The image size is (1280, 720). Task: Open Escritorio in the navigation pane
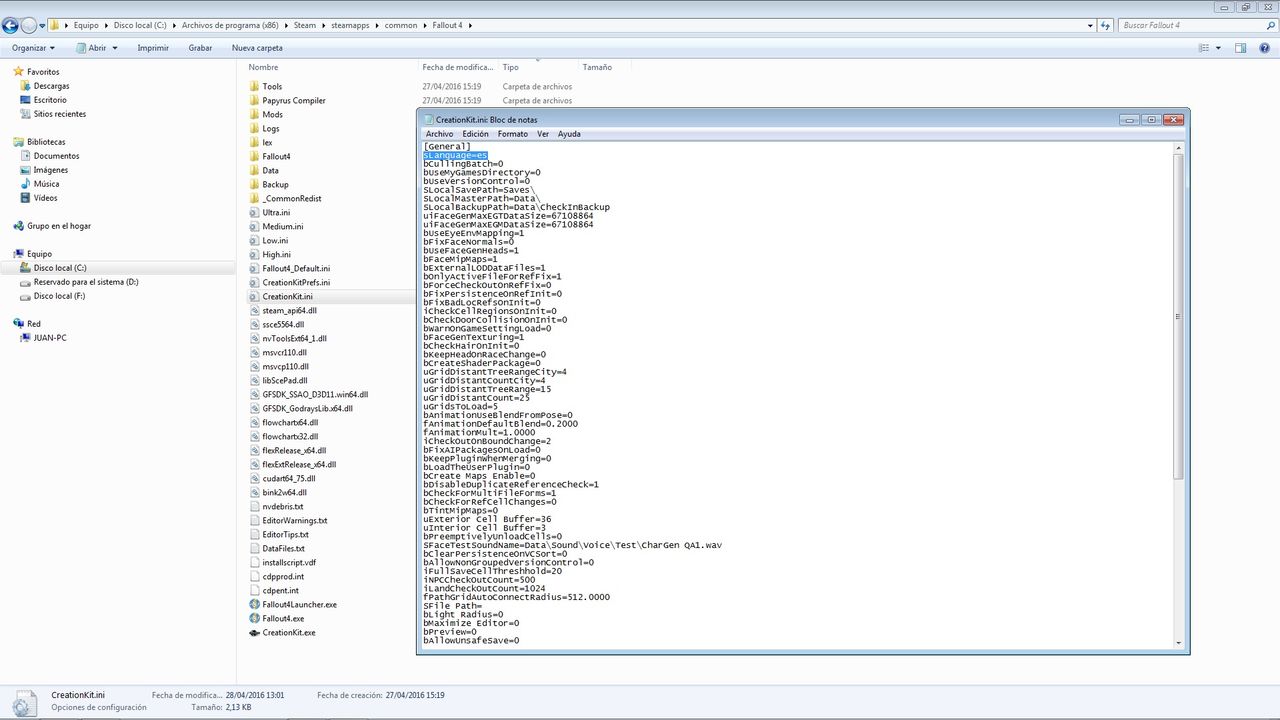50,100
